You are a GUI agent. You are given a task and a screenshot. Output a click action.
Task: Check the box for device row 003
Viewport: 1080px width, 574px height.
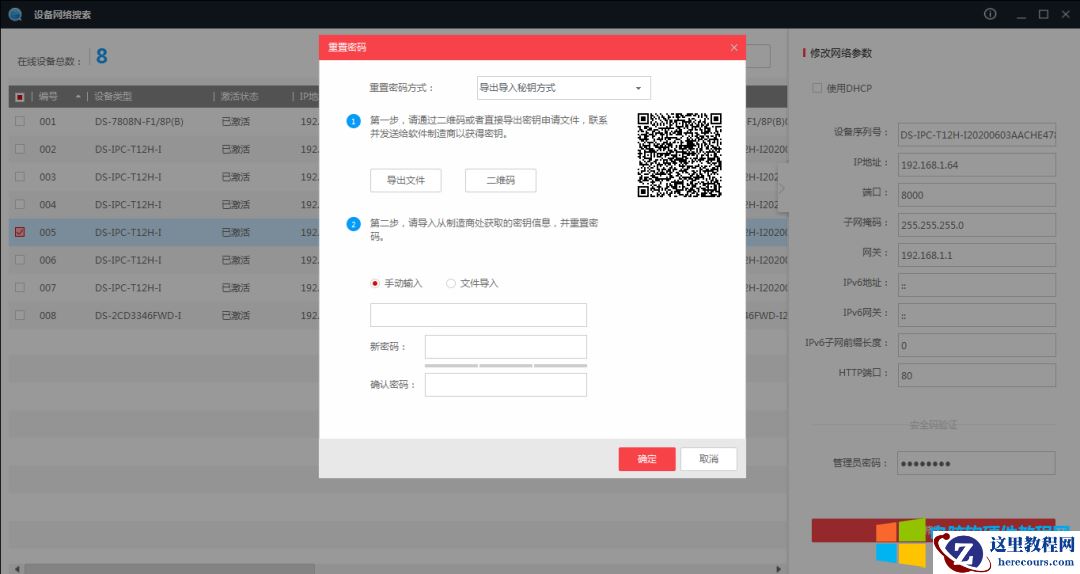click(x=20, y=176)
